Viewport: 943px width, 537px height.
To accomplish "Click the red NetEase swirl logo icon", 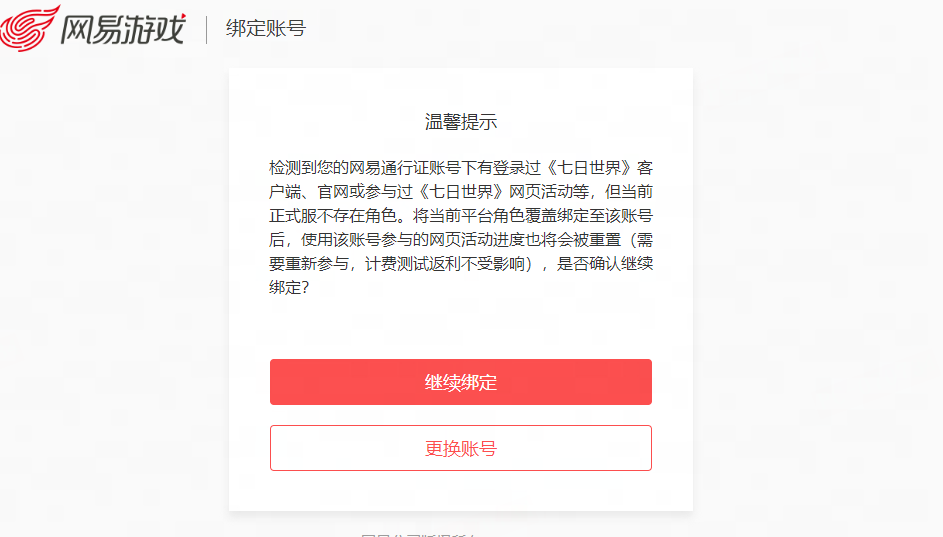I will coord(27,28).
